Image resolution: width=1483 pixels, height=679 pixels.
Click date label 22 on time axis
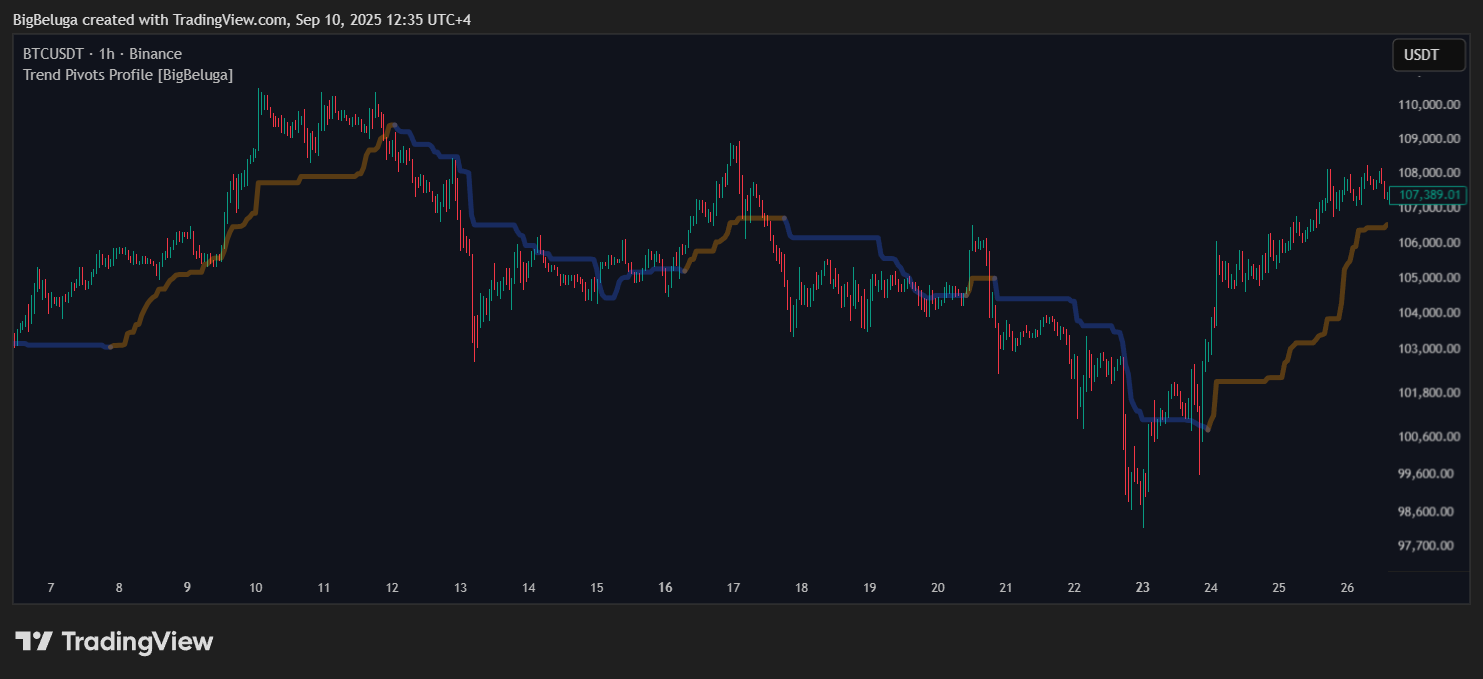click(1074, 588)
